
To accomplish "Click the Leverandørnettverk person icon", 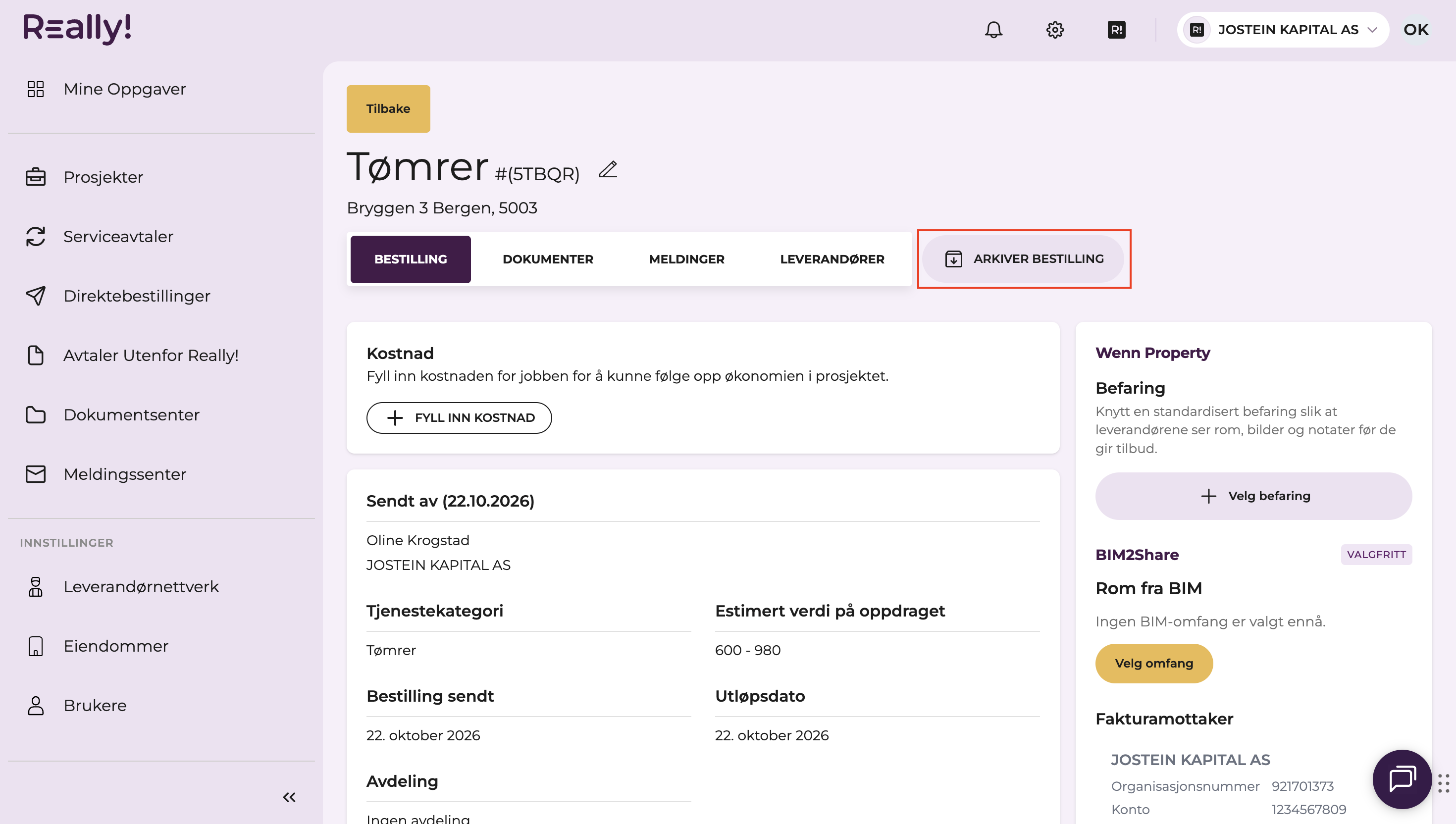I will [36, 586].
